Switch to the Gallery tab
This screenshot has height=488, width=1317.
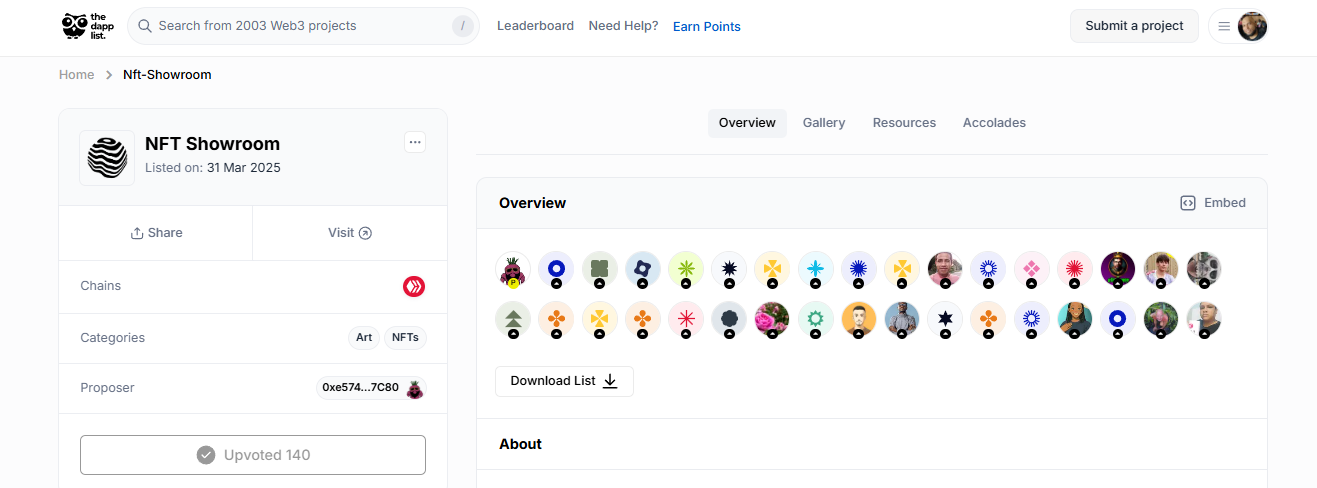(824, 123)
